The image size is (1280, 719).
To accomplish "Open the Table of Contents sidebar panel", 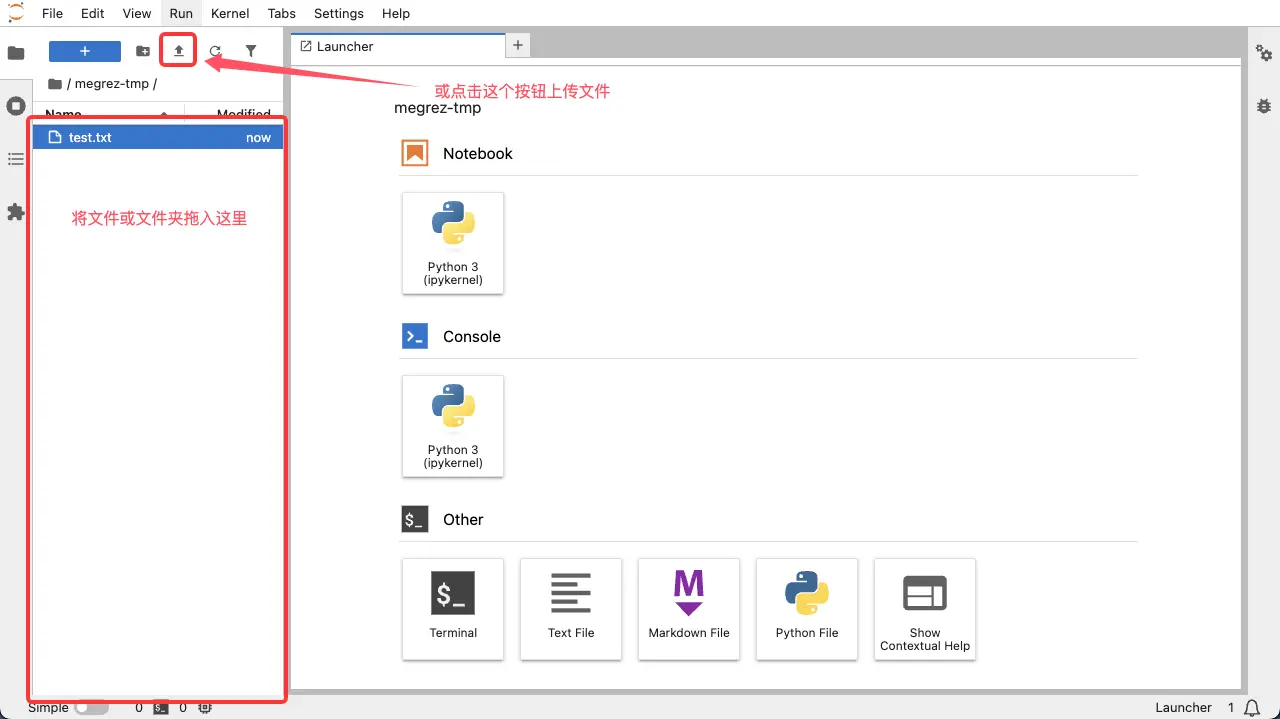I will pyautogui.click(x=15, y=158).
